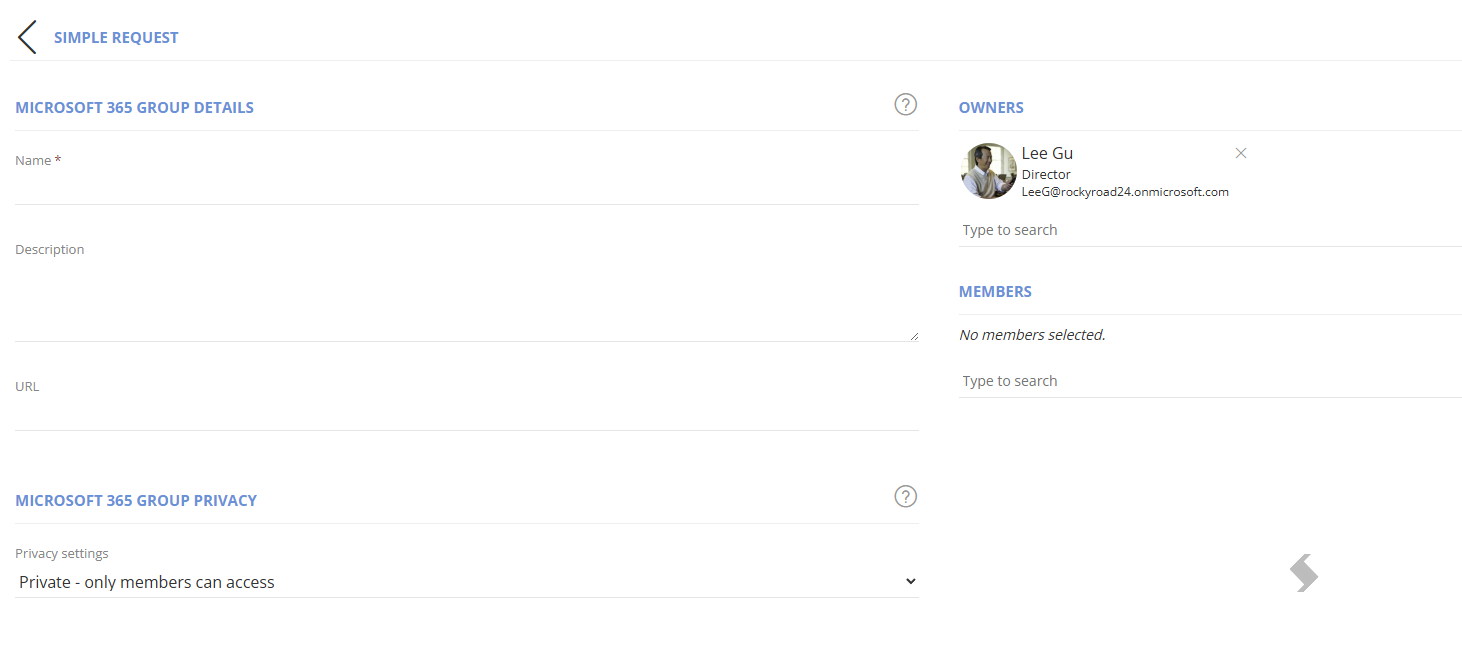Image resolution: width=1462 pixels, height=653 pixels.
Task: Click the 'No members selected.' text
Action: pos(1032,335)
